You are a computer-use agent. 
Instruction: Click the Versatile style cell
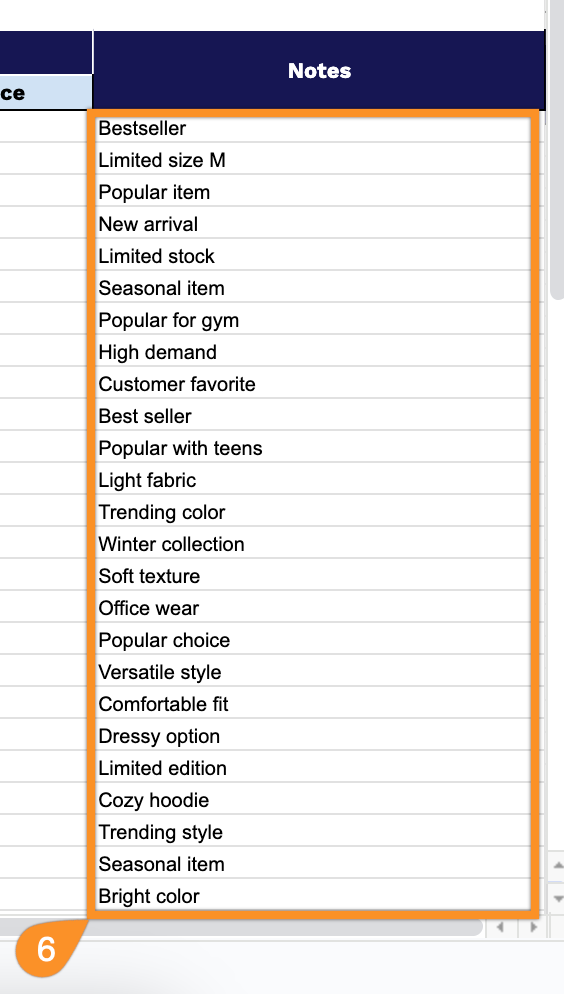pos(312,672)
